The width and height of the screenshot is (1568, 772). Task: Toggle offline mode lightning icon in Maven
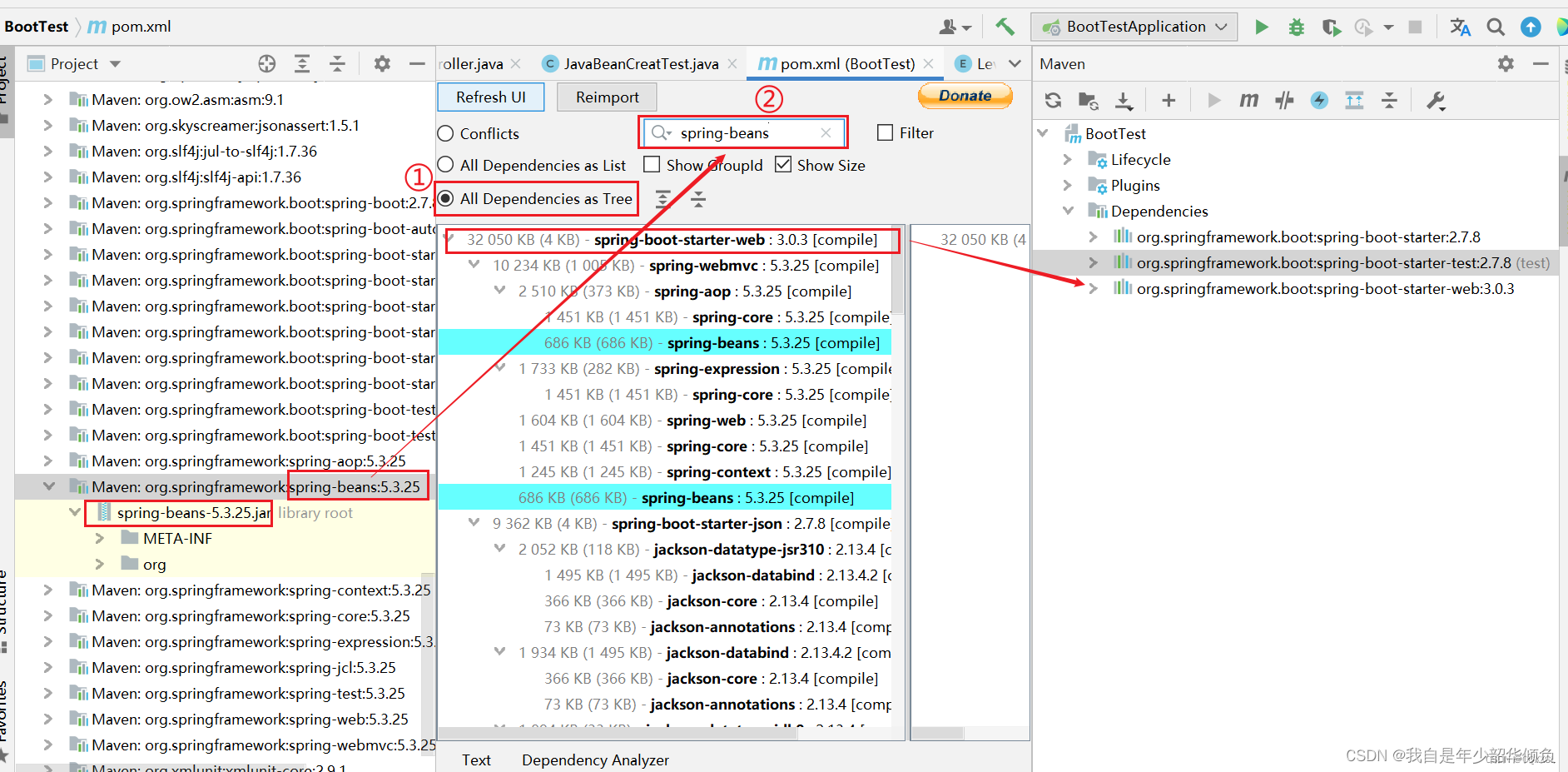coord(1319,100)
